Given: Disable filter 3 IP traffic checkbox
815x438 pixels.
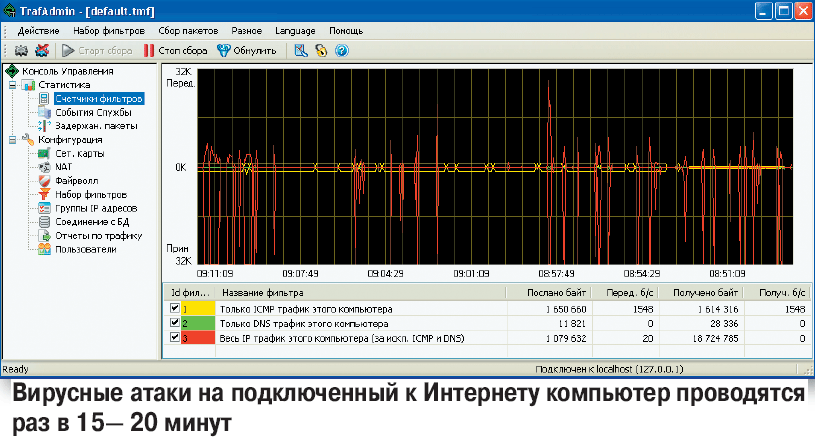Looking at the screenshot, I should [x=175, y=340].
